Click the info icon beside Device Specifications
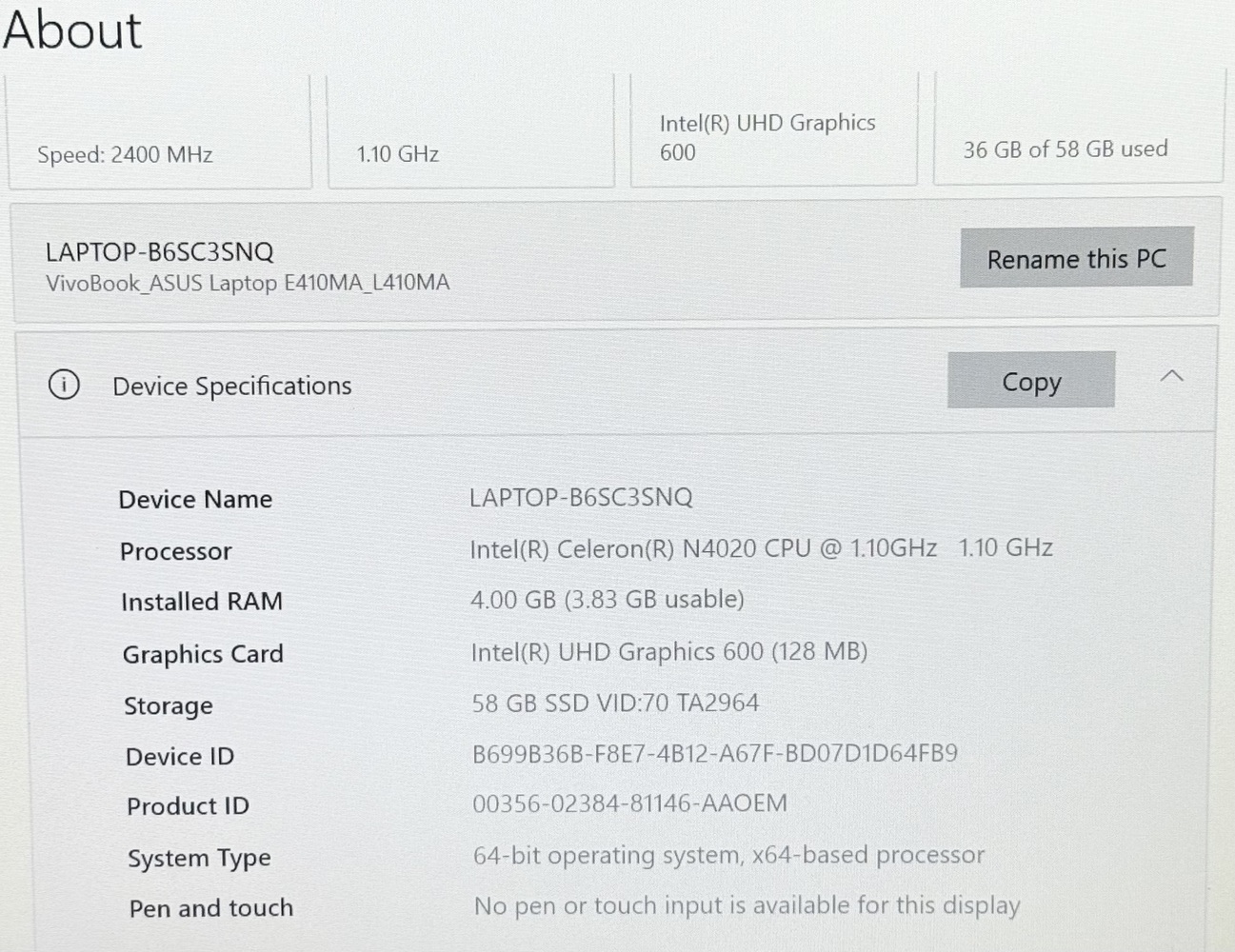 (x=64, y=385)
